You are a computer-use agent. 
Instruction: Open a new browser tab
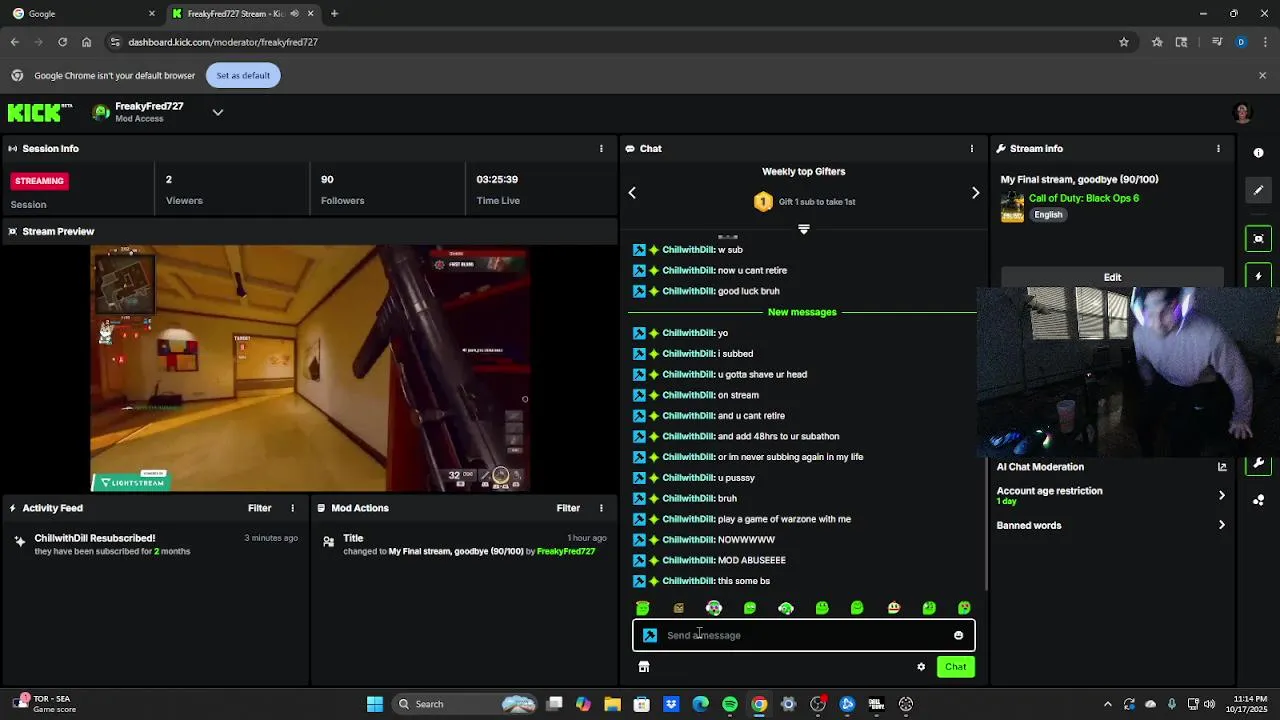pyautogui.click(x=334, y=13)
